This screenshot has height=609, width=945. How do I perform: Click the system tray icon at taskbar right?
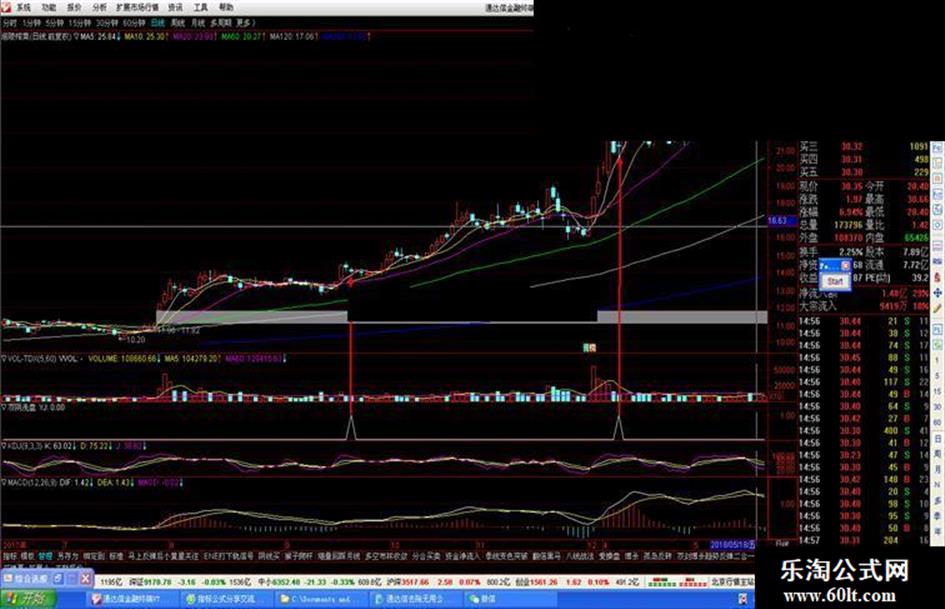pos(744,599)
